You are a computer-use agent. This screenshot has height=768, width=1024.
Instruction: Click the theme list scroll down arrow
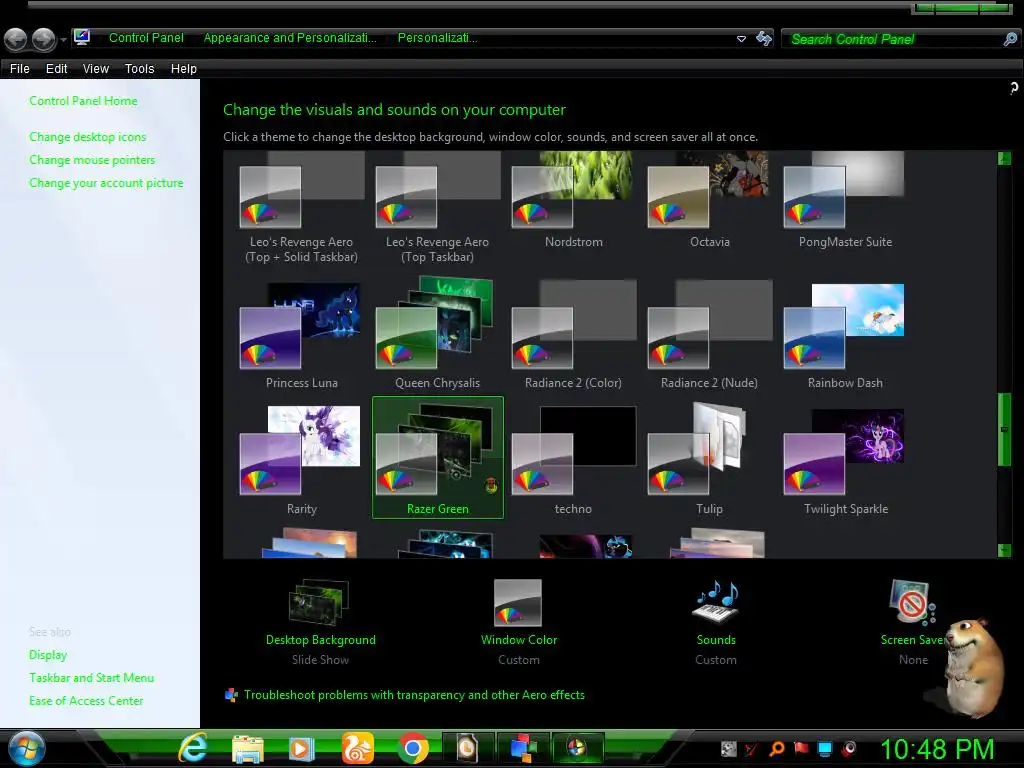(x=1004, y=551)
